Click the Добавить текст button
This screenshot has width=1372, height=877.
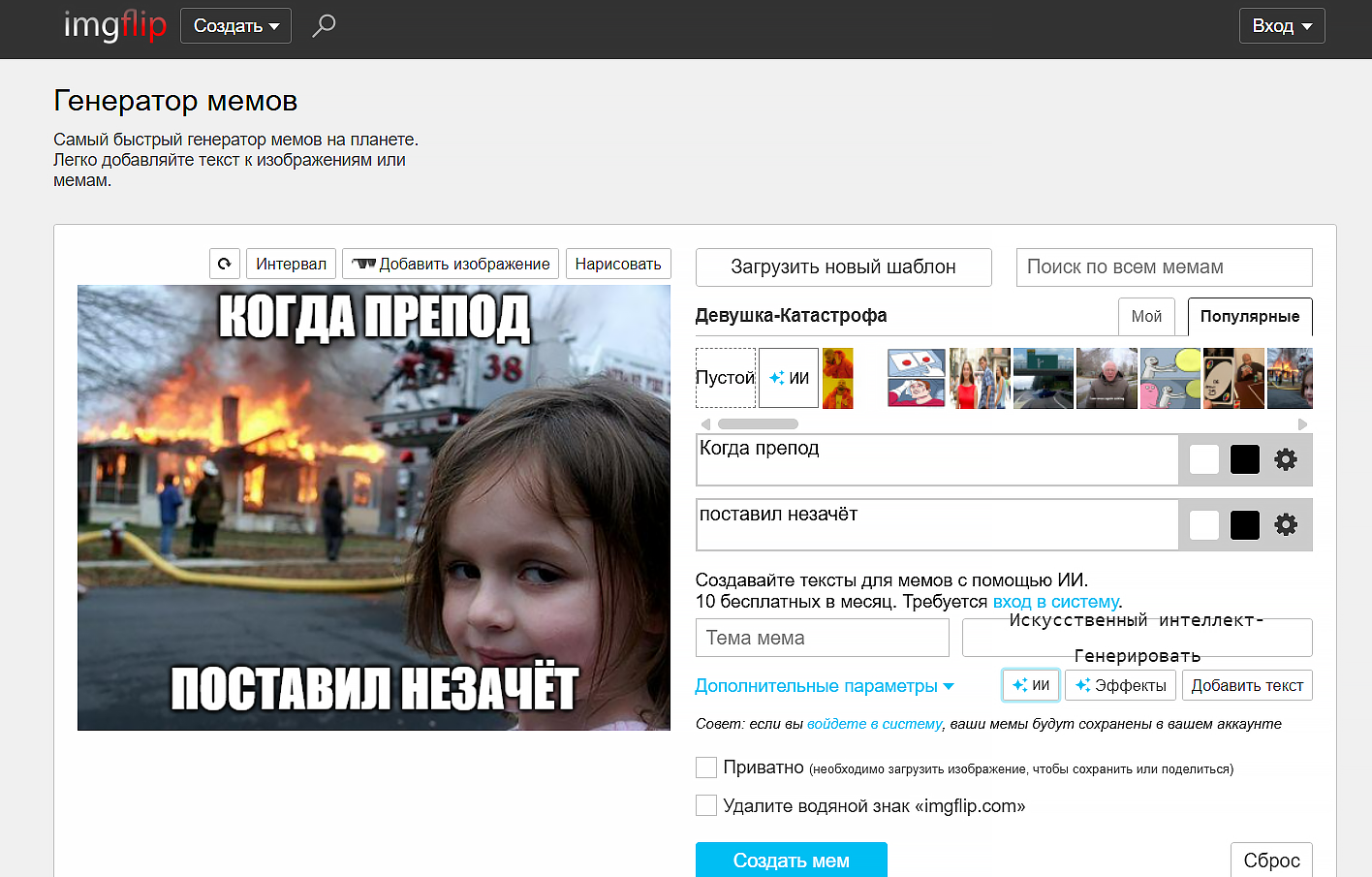point(1247,685)
